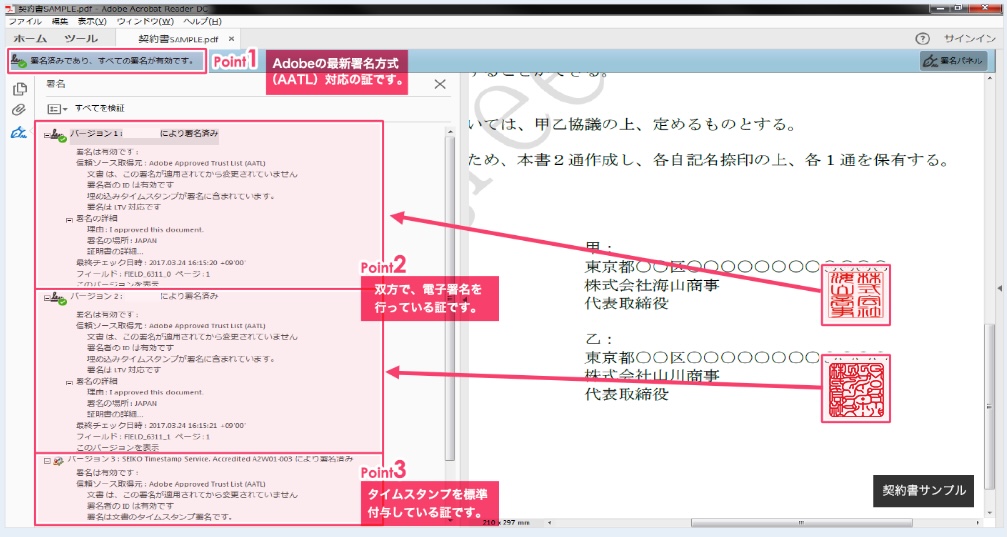The width and height of the screenshot is (1007, 537).
Task: Click the 海山商事 red seal signature stamp
Action: click(x=855, y=295)
